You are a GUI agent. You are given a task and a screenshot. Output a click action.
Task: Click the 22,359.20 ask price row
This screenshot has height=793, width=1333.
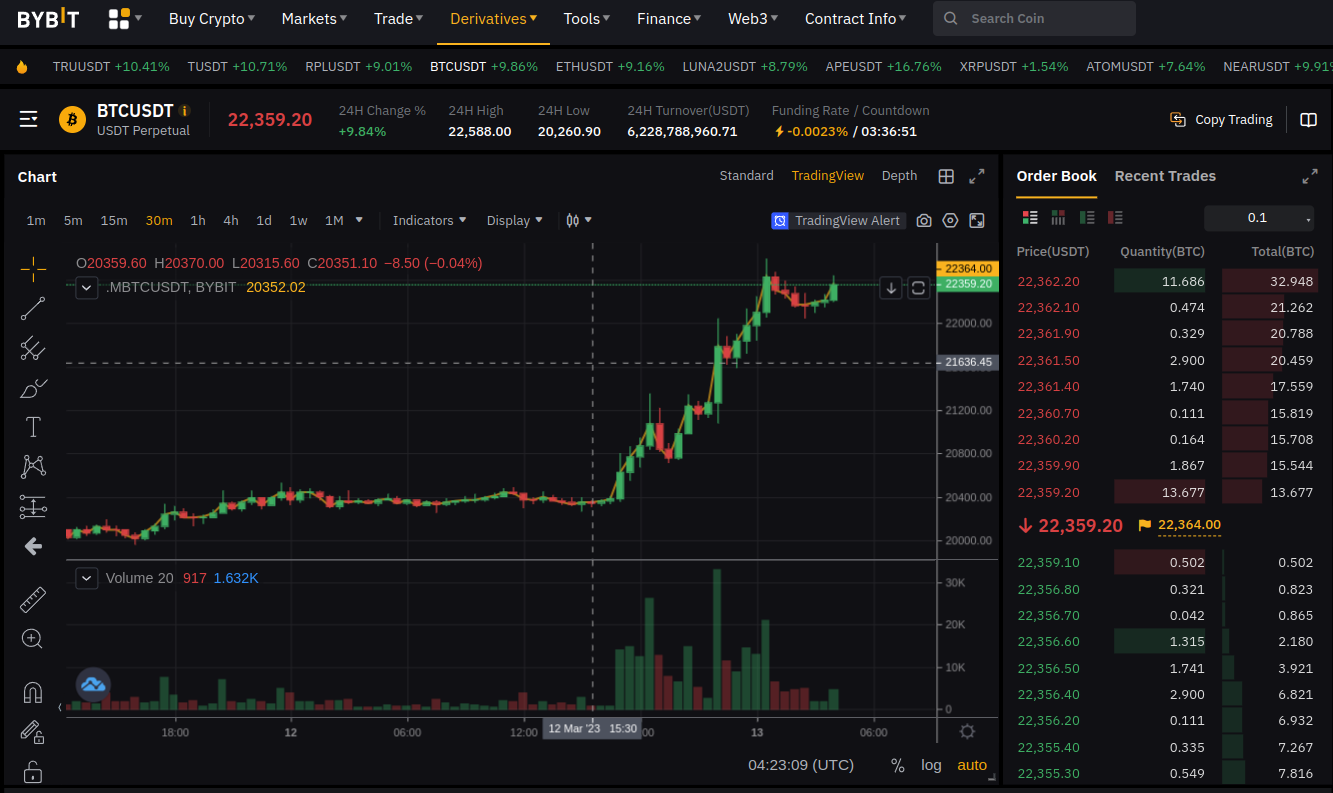point(1167,492)
